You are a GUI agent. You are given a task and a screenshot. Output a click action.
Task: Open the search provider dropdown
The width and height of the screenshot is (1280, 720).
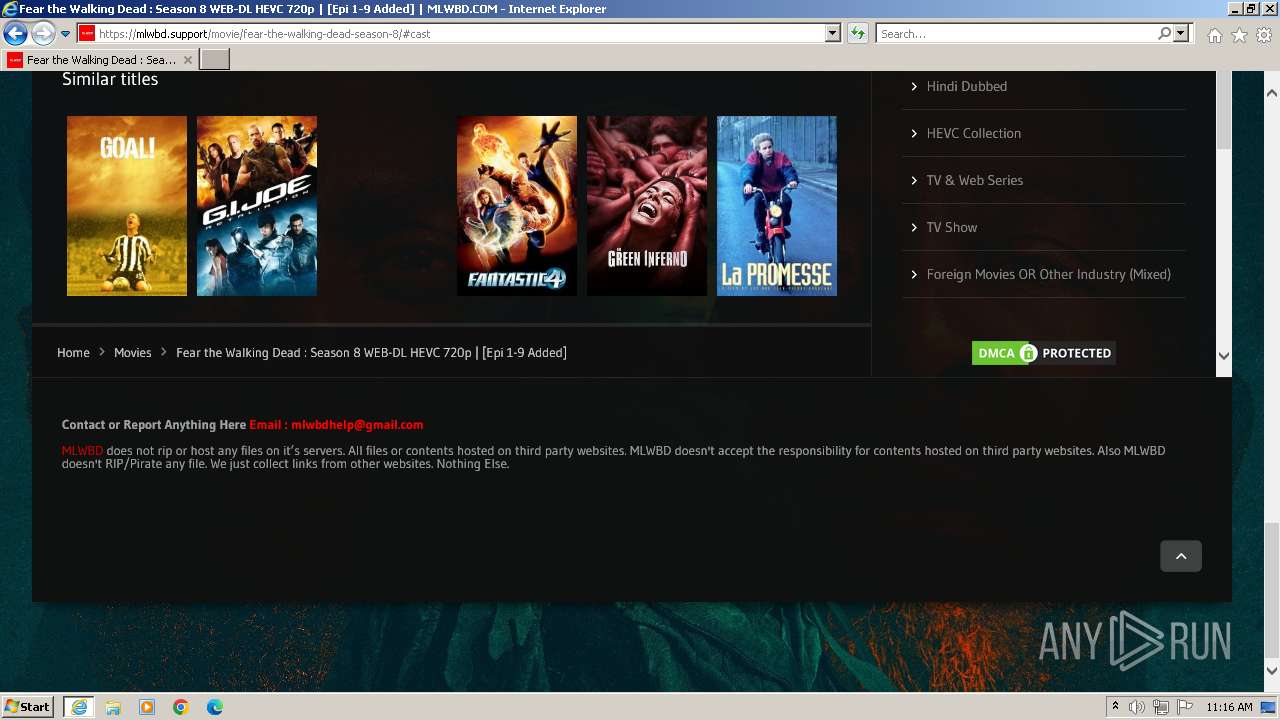point(1181,34)
